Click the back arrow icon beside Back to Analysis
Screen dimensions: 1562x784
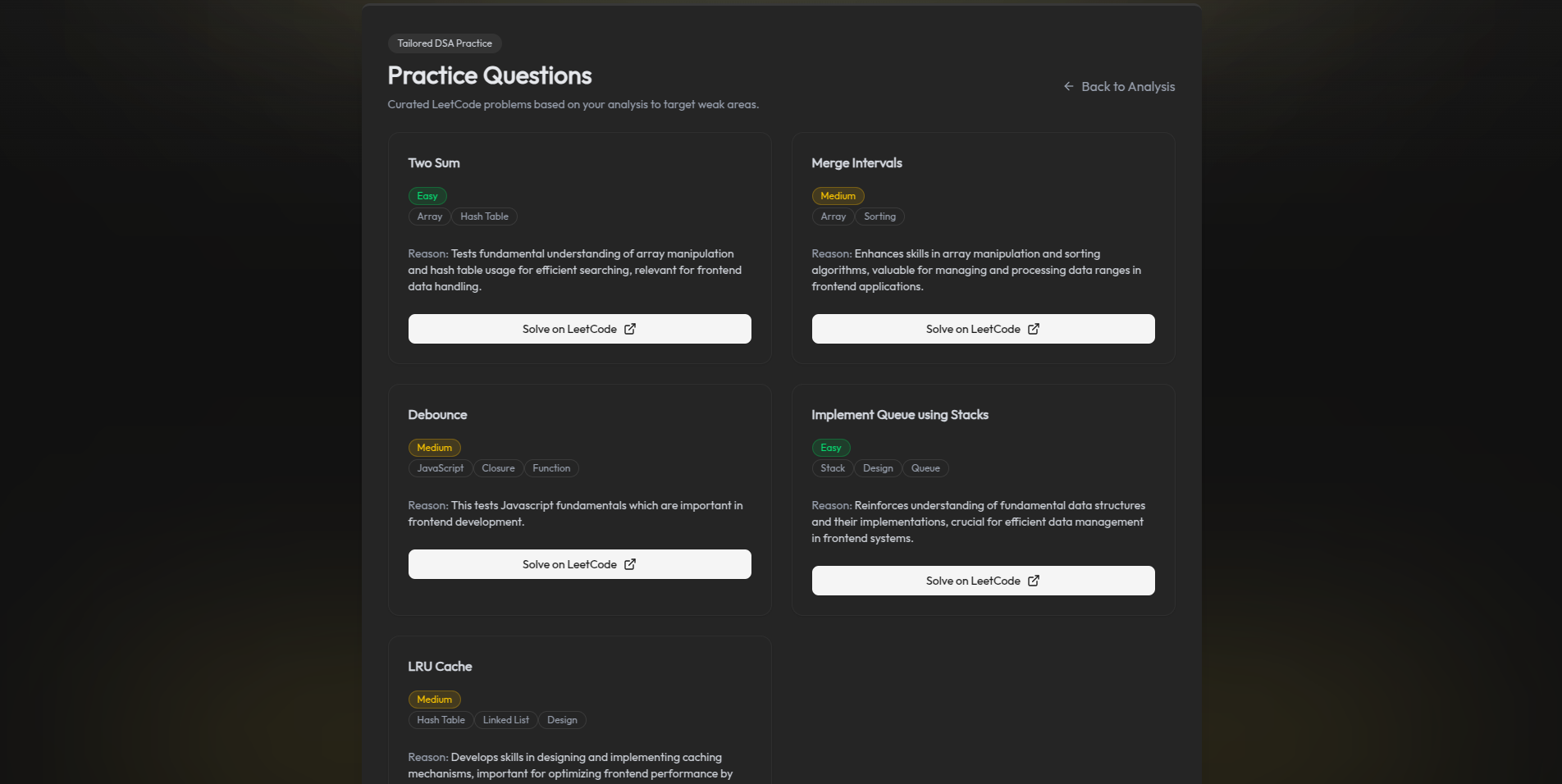(x=1068, y=86)
